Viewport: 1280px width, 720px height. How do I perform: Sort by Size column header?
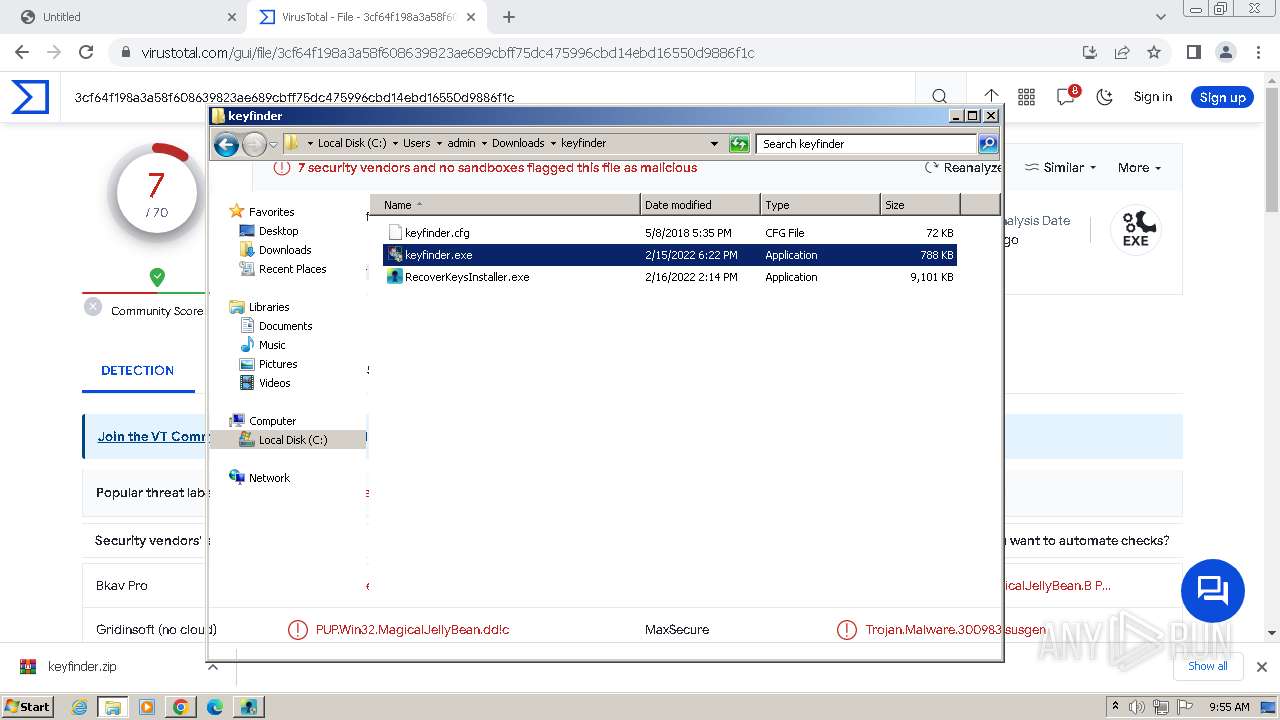click(x=920, y=205)
